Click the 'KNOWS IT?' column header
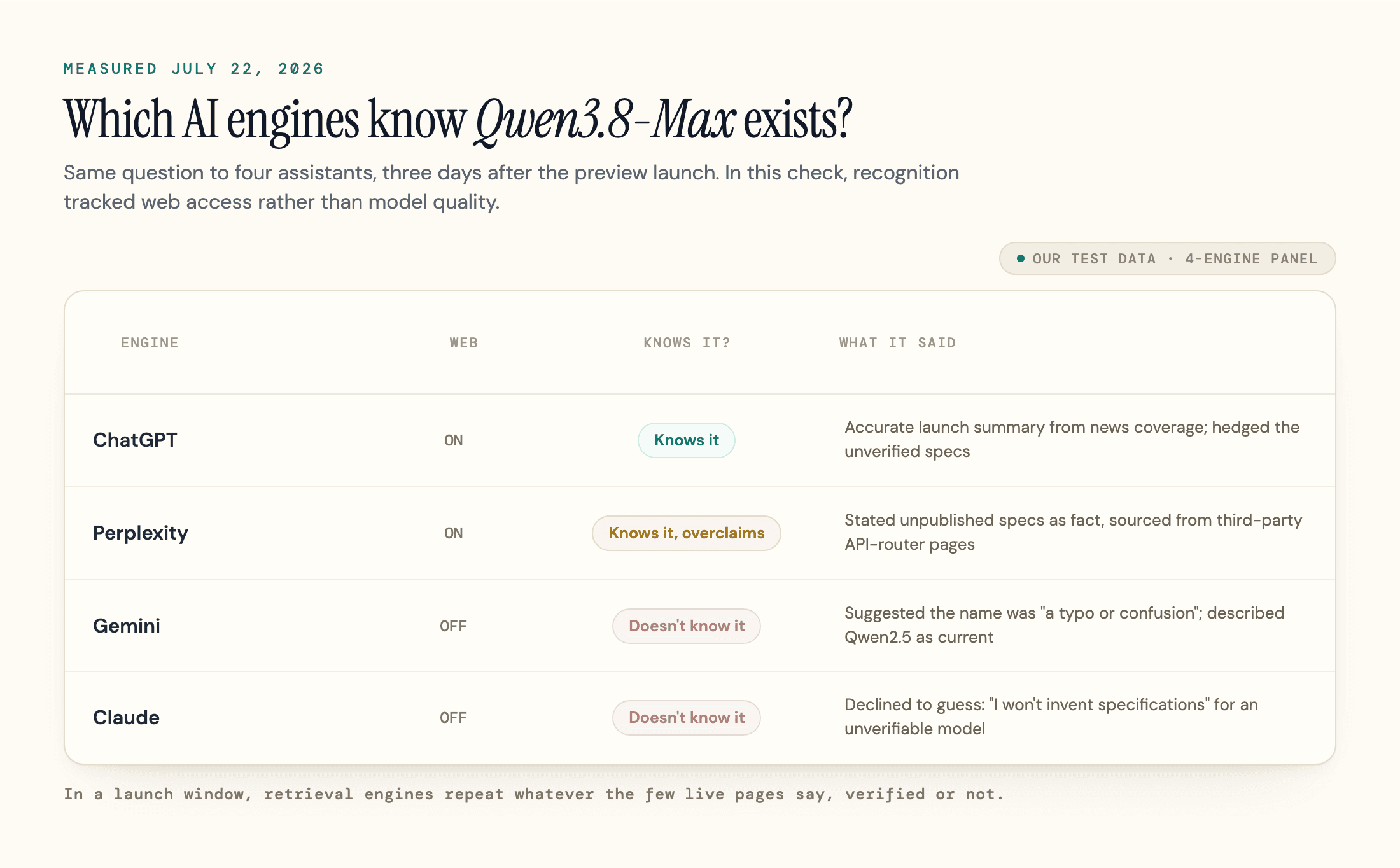 [687, 343]
